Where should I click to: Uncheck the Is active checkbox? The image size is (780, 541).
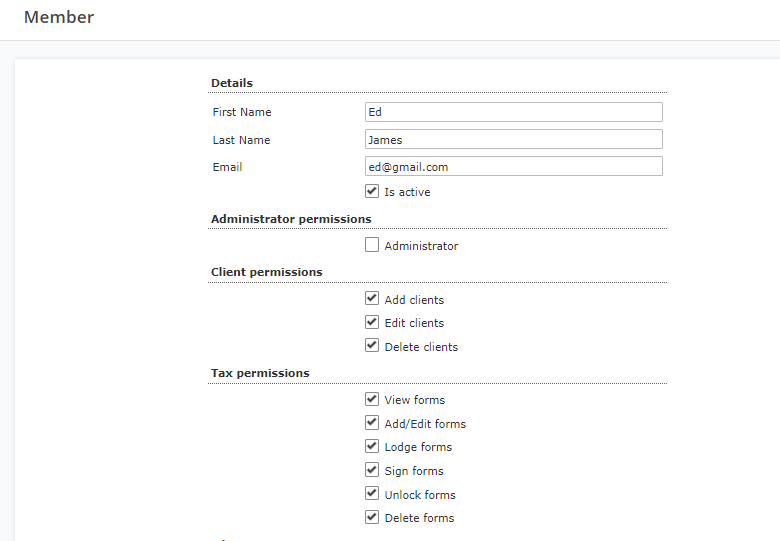click(372, 191)
